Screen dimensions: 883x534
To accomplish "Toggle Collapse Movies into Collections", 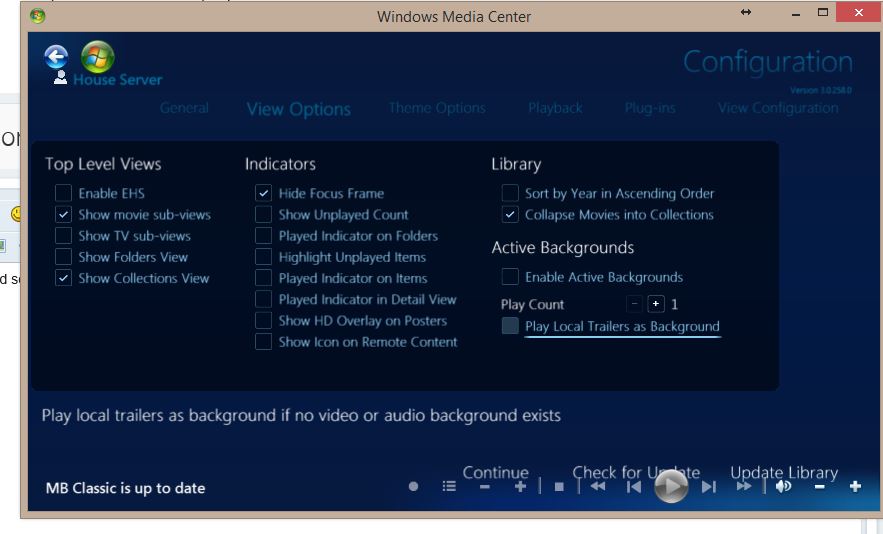I will pyautogui.click(x=510, y=214).
